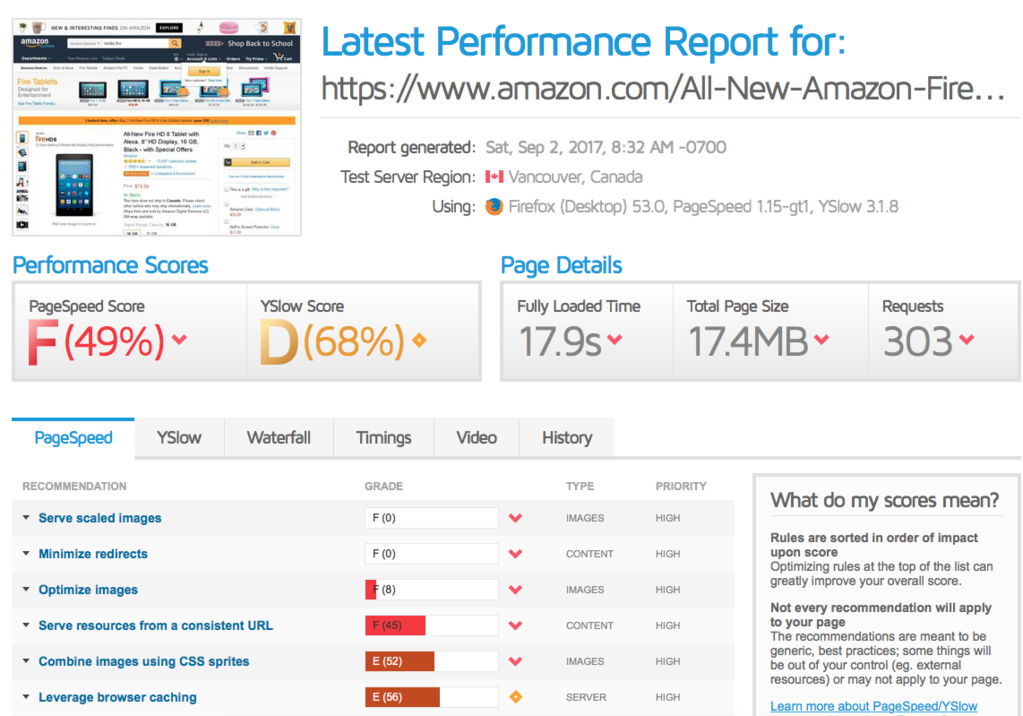Click the F (45) grade bar
The image size is (1023, 716).
431,626
